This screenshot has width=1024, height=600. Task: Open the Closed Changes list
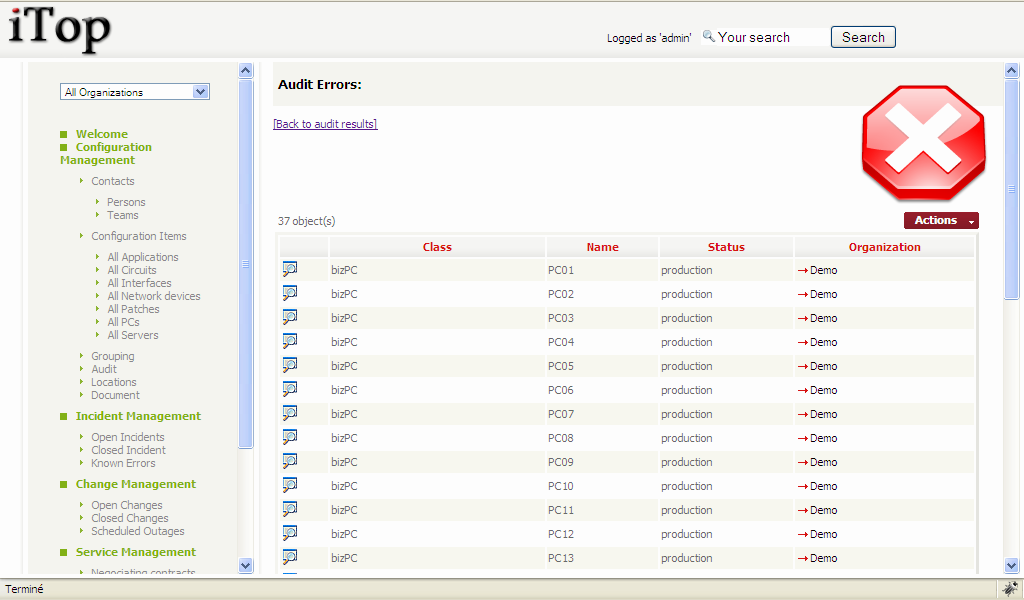[x=129, y=518]
